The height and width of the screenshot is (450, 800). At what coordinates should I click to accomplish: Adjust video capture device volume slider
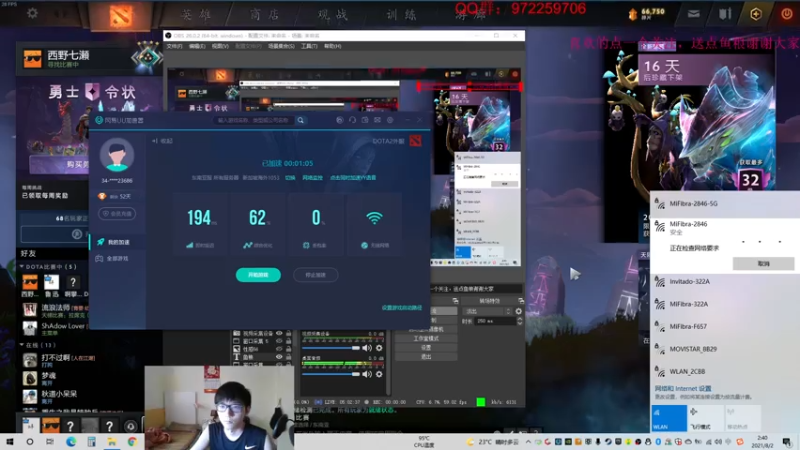(x=331, y=348)
